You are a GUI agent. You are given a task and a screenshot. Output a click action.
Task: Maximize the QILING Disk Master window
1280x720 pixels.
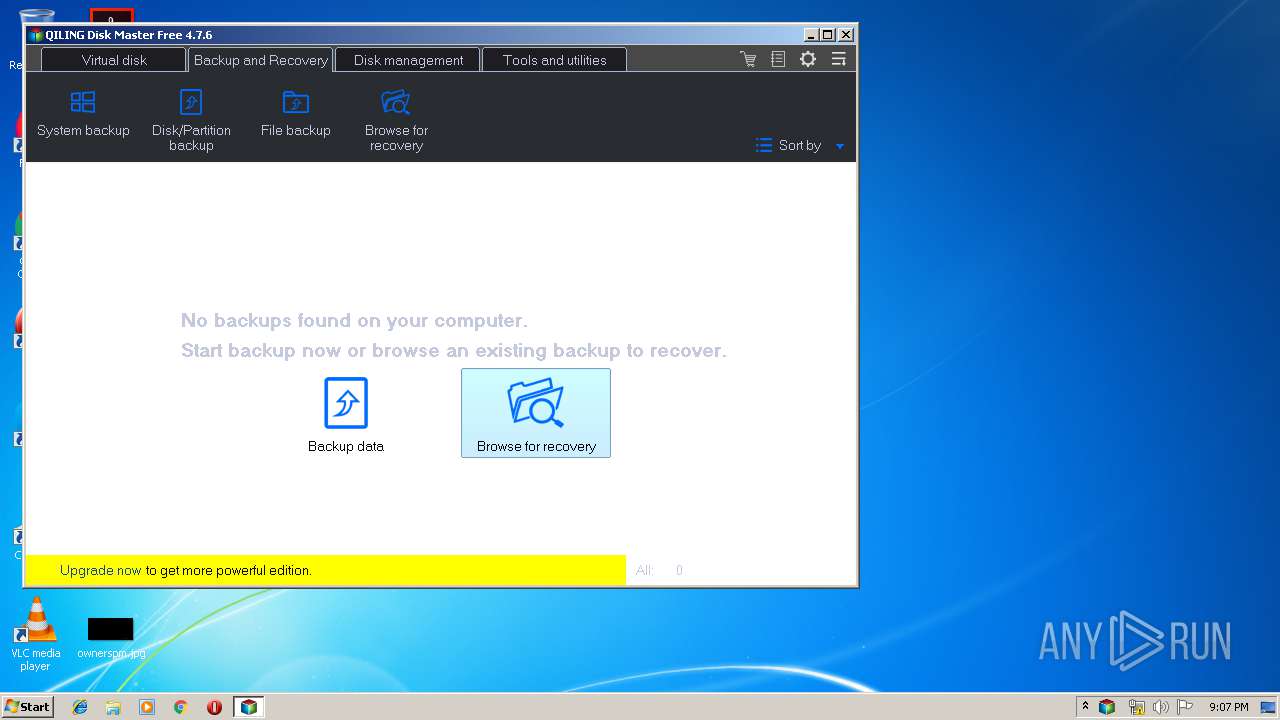tap(827, 35)
